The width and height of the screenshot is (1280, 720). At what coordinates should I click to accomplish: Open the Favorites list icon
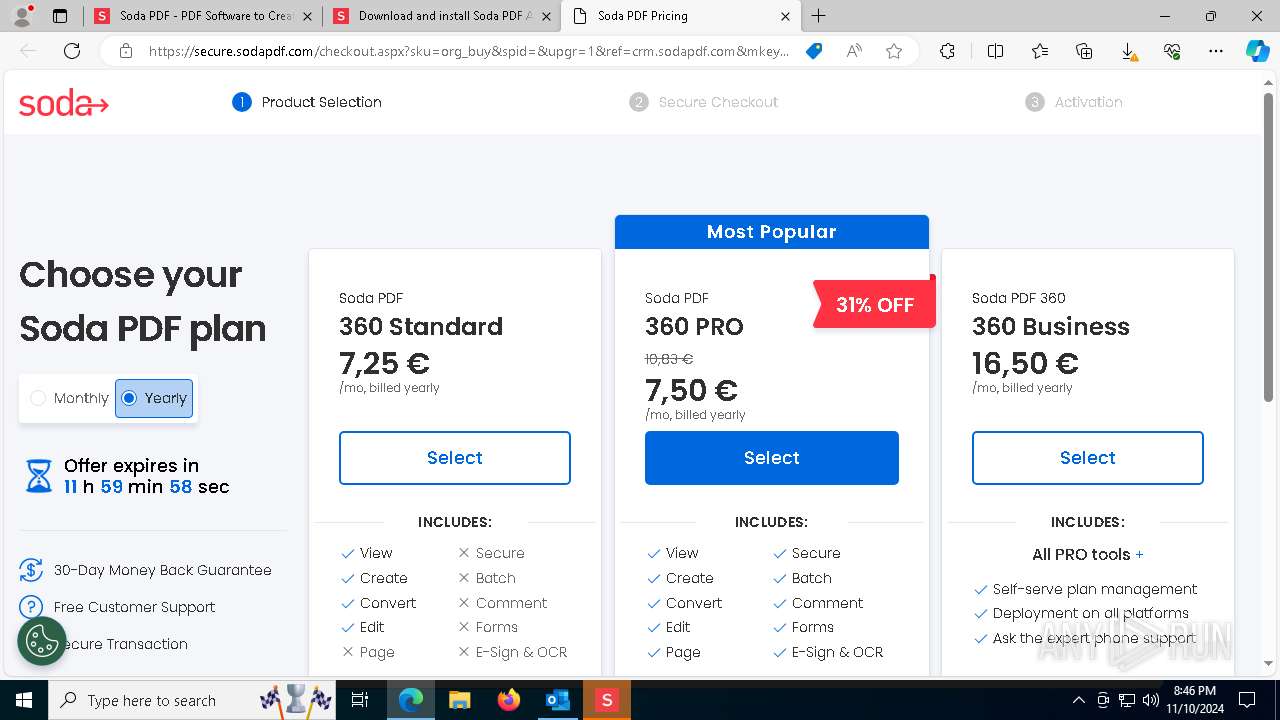[1040, 51]
